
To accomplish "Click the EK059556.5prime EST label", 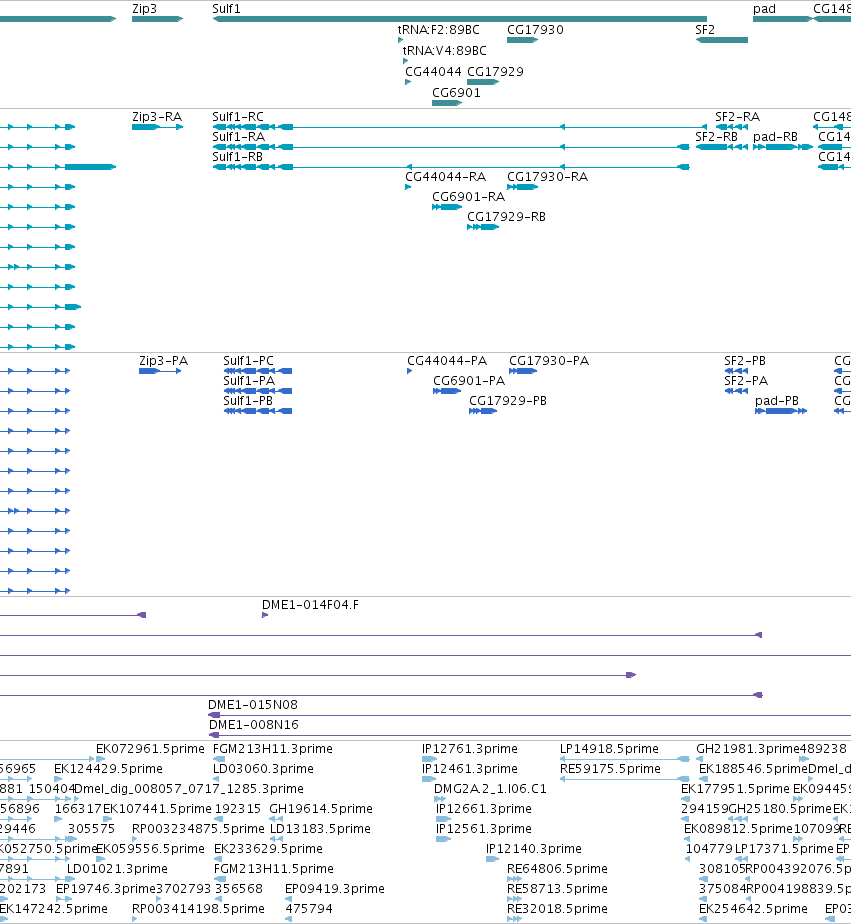I will click(150, 849).
